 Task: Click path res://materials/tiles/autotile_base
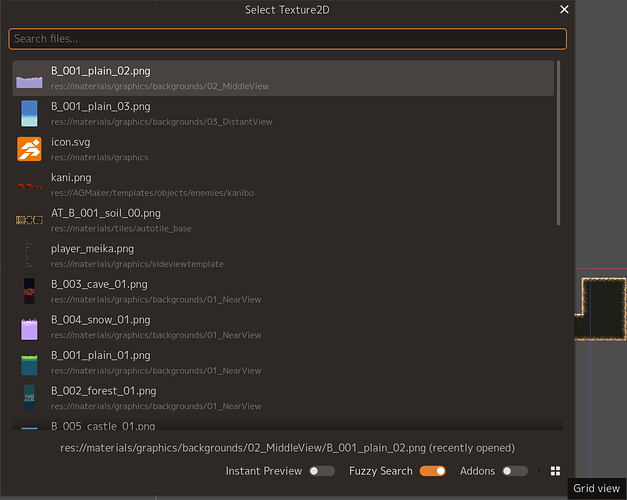121,229
